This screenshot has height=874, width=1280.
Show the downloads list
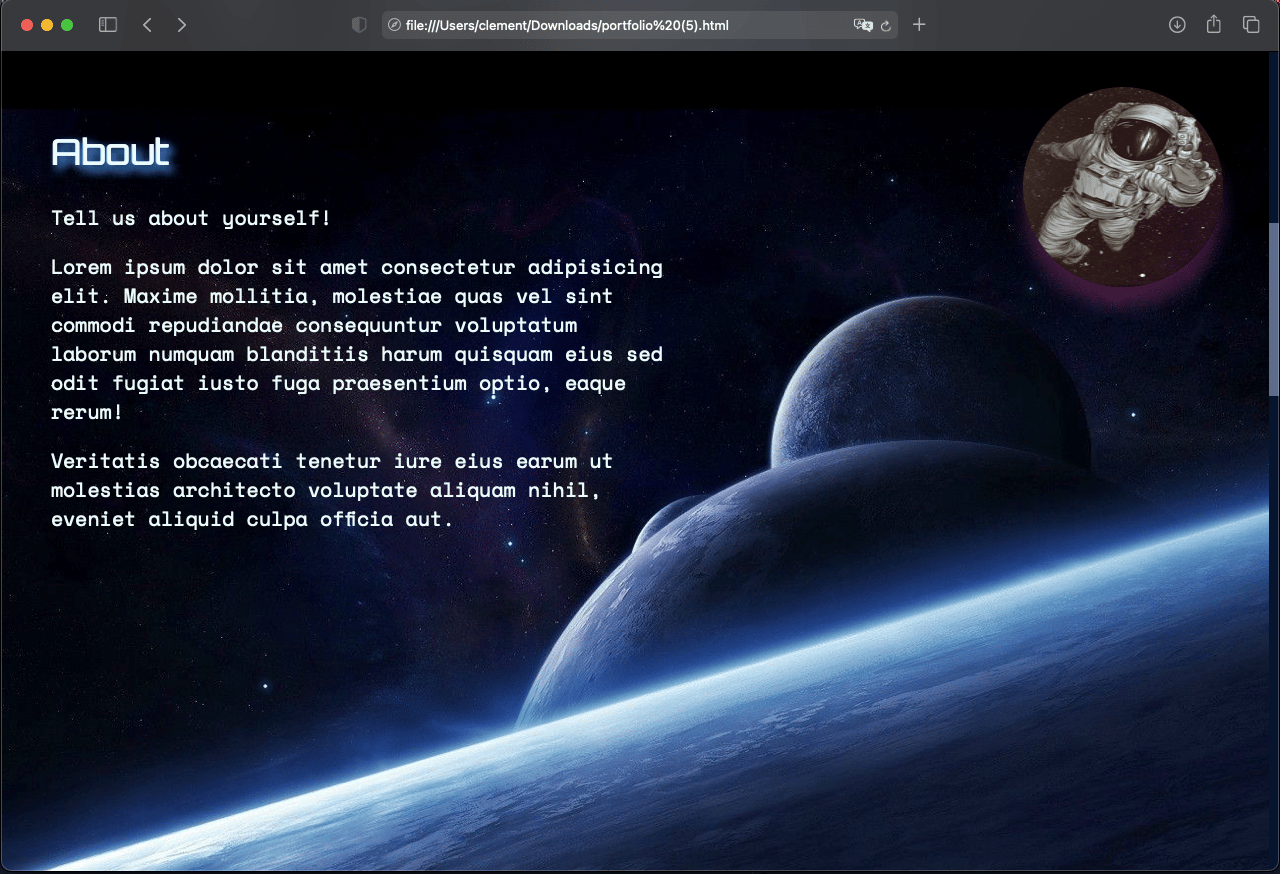pos(1177,25)
